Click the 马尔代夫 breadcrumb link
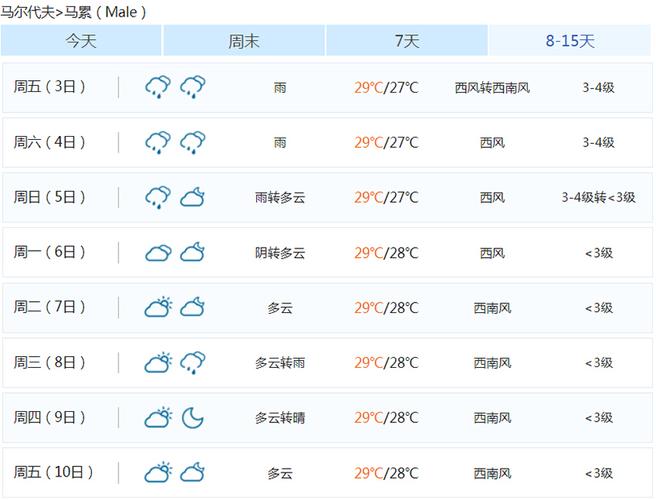Screen dimensions: 656x500 (x=28, y=12)
